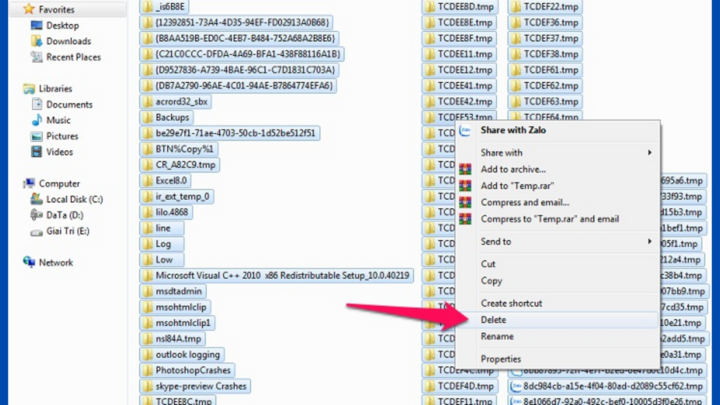Click the Low folder icon
Image resolution: width=720 pixels, height=405 pixels.
pos(147,260)
